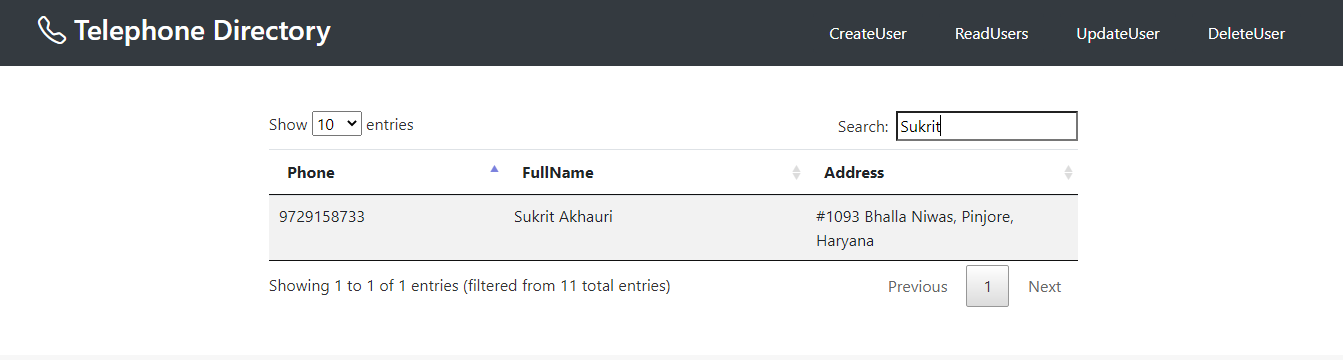Image resolution: width=1343 pixels, height=360 pixels.
Task: Select page 1 in pagination
Action: pyautogui.click(x=987, y=287)
